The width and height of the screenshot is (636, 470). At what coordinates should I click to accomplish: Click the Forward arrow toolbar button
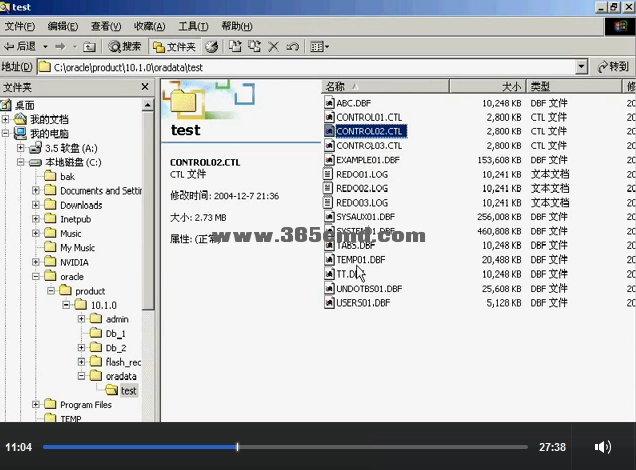coord(60,47)
